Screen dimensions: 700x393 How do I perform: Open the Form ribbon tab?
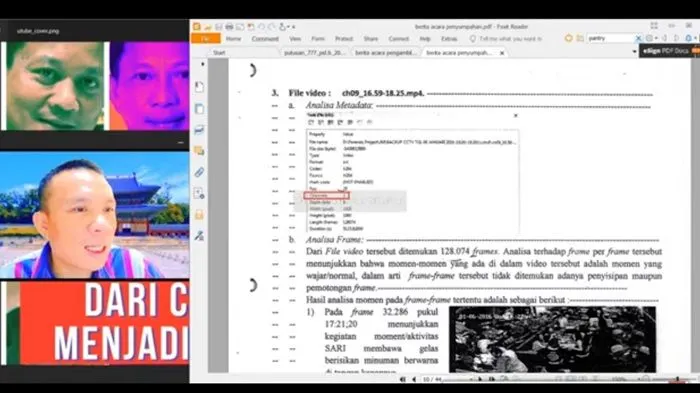pos(317,39)
